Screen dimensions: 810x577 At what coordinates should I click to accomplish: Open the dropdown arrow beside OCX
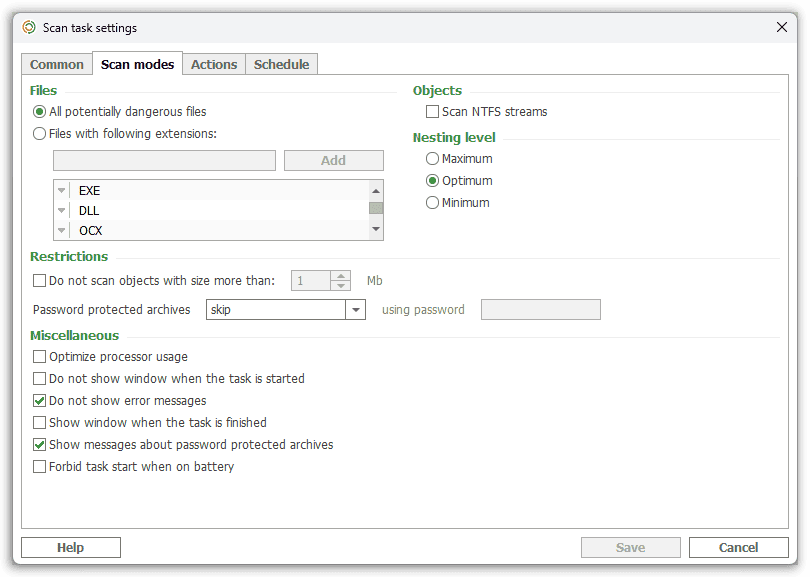point(61,230)
